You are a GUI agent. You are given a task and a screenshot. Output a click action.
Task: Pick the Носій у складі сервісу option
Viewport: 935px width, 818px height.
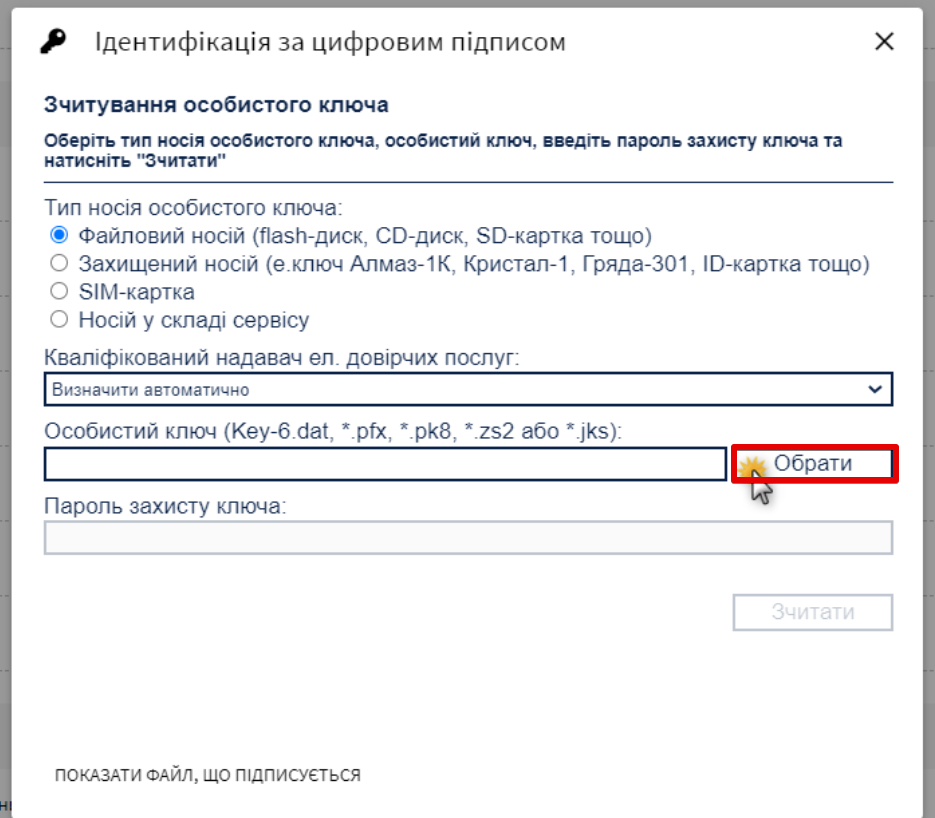click(59, 320)
